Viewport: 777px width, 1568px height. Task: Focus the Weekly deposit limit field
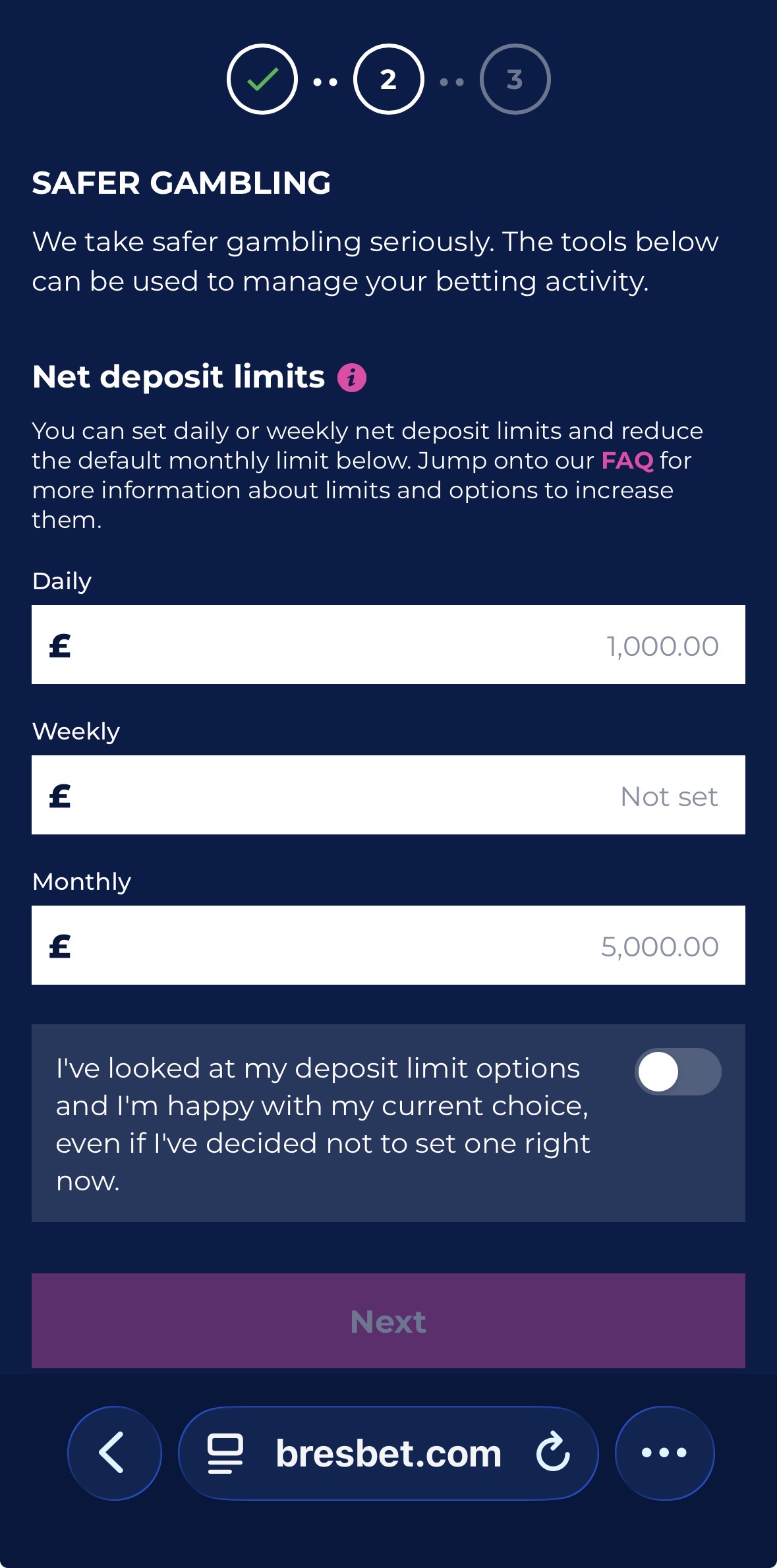388,795
